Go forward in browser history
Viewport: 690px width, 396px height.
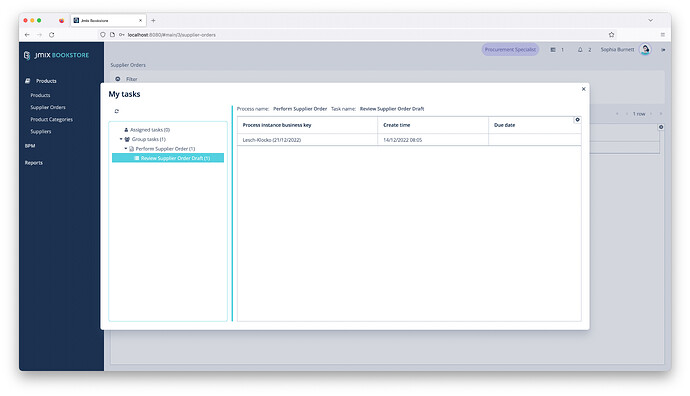pos(39,35)
